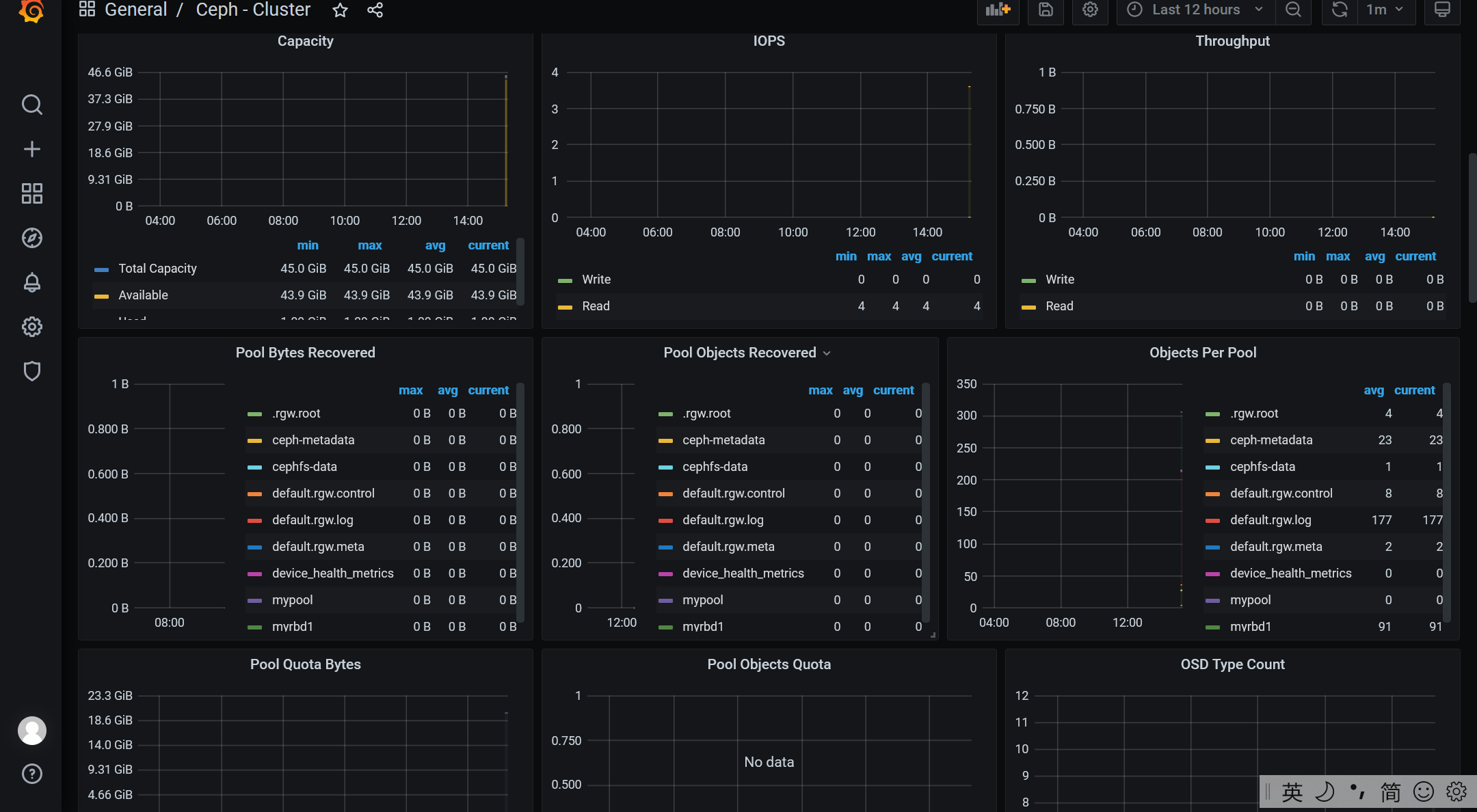The width and height of the screenshot is (1477, 812).
Task: Click the zoom out time range icon
Action: pyautogui.click(x=1293, y=10)
